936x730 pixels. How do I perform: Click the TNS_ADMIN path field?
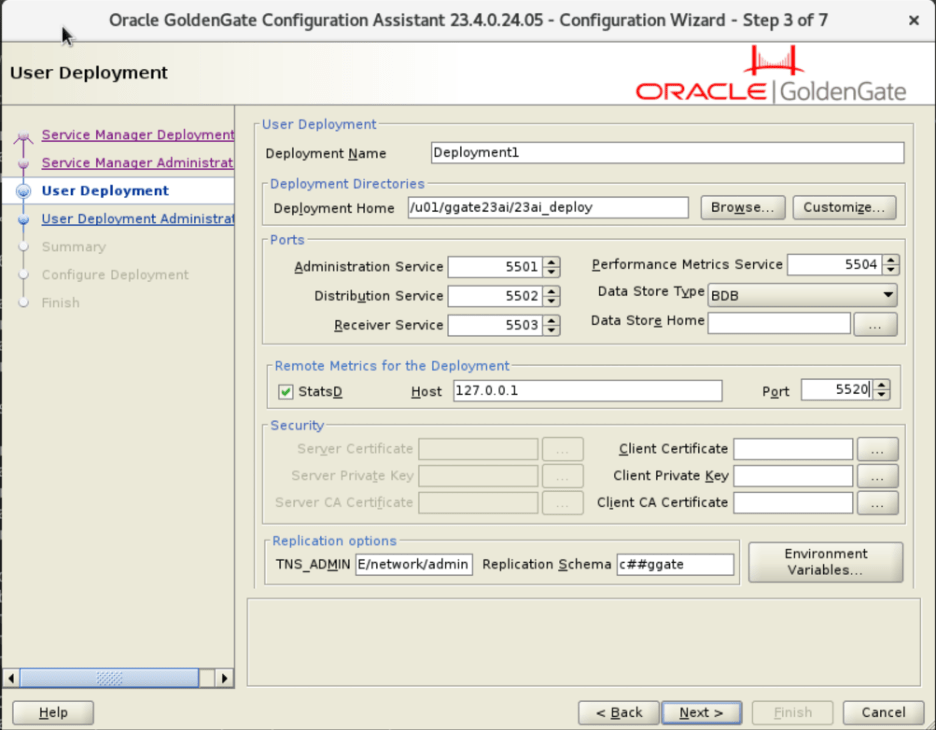coord(414,565)
